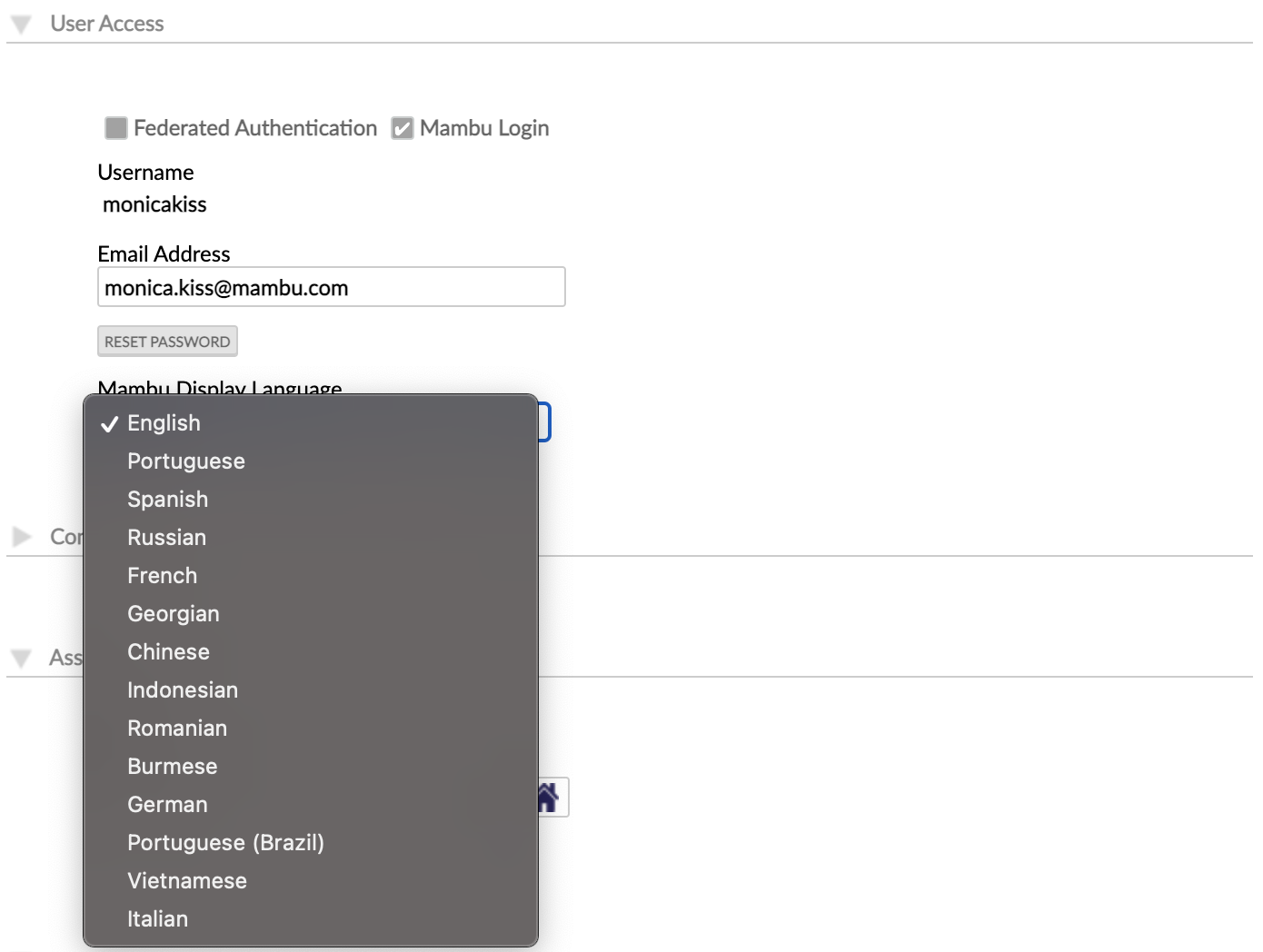
Task: Collapse the User Access section
Action: (19, 23)
